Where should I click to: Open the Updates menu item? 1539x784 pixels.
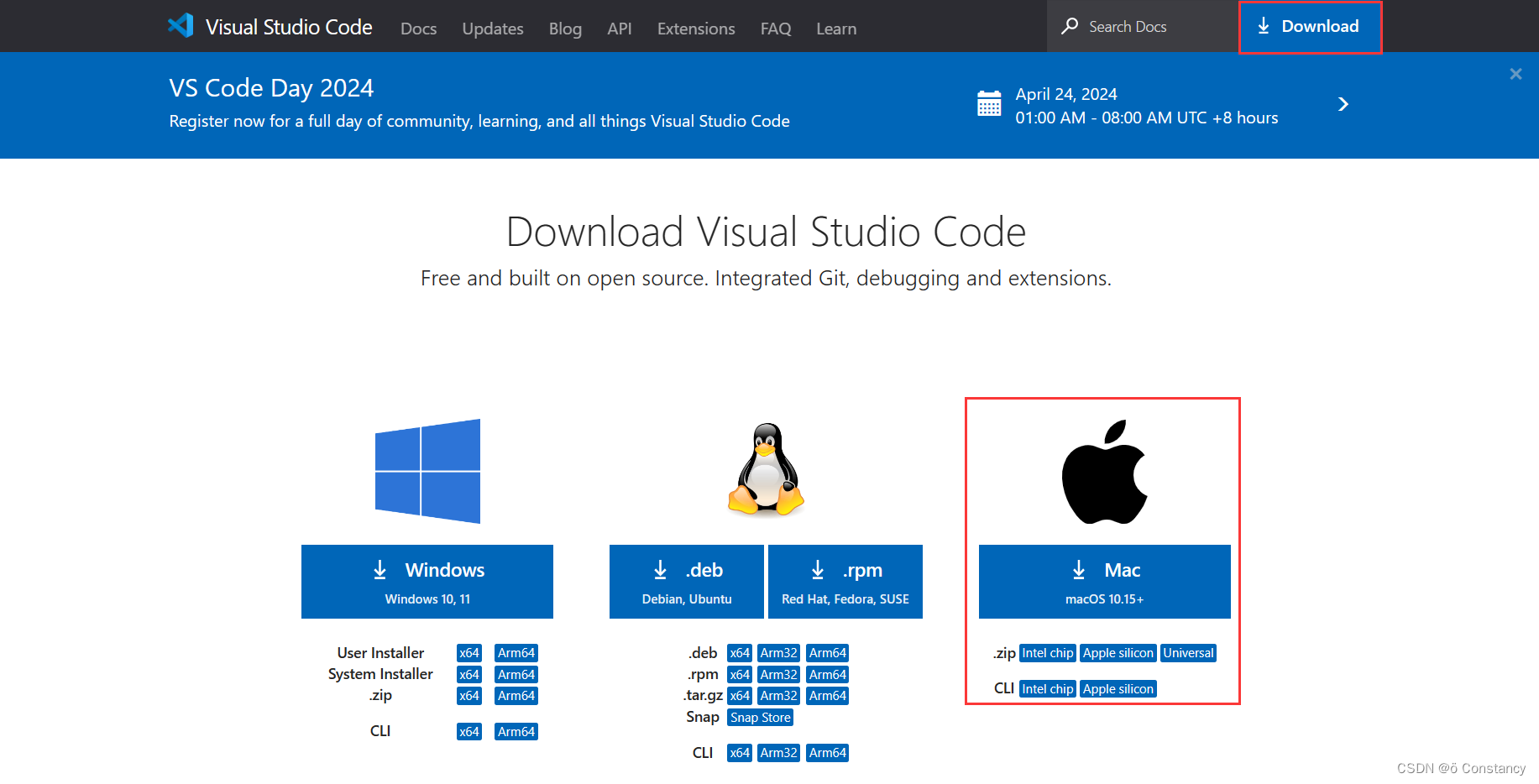pyautogui.click(x=493, y=29)
